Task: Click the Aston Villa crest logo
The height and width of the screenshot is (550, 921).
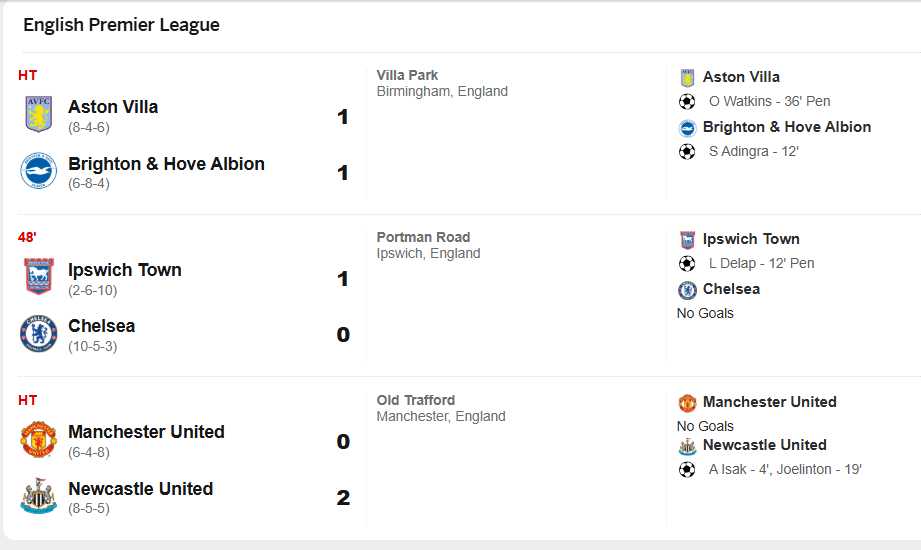Action: 39,114
